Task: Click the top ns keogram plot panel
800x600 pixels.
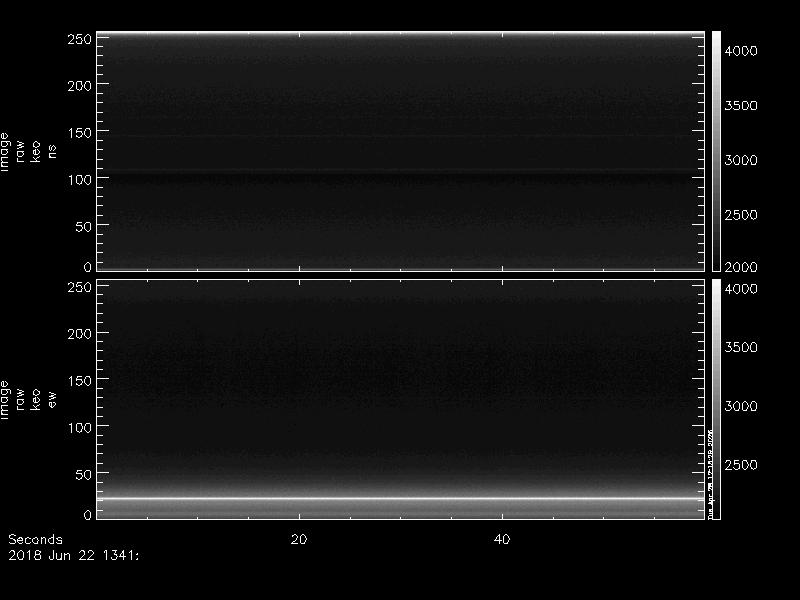Action: click(401, 152)
